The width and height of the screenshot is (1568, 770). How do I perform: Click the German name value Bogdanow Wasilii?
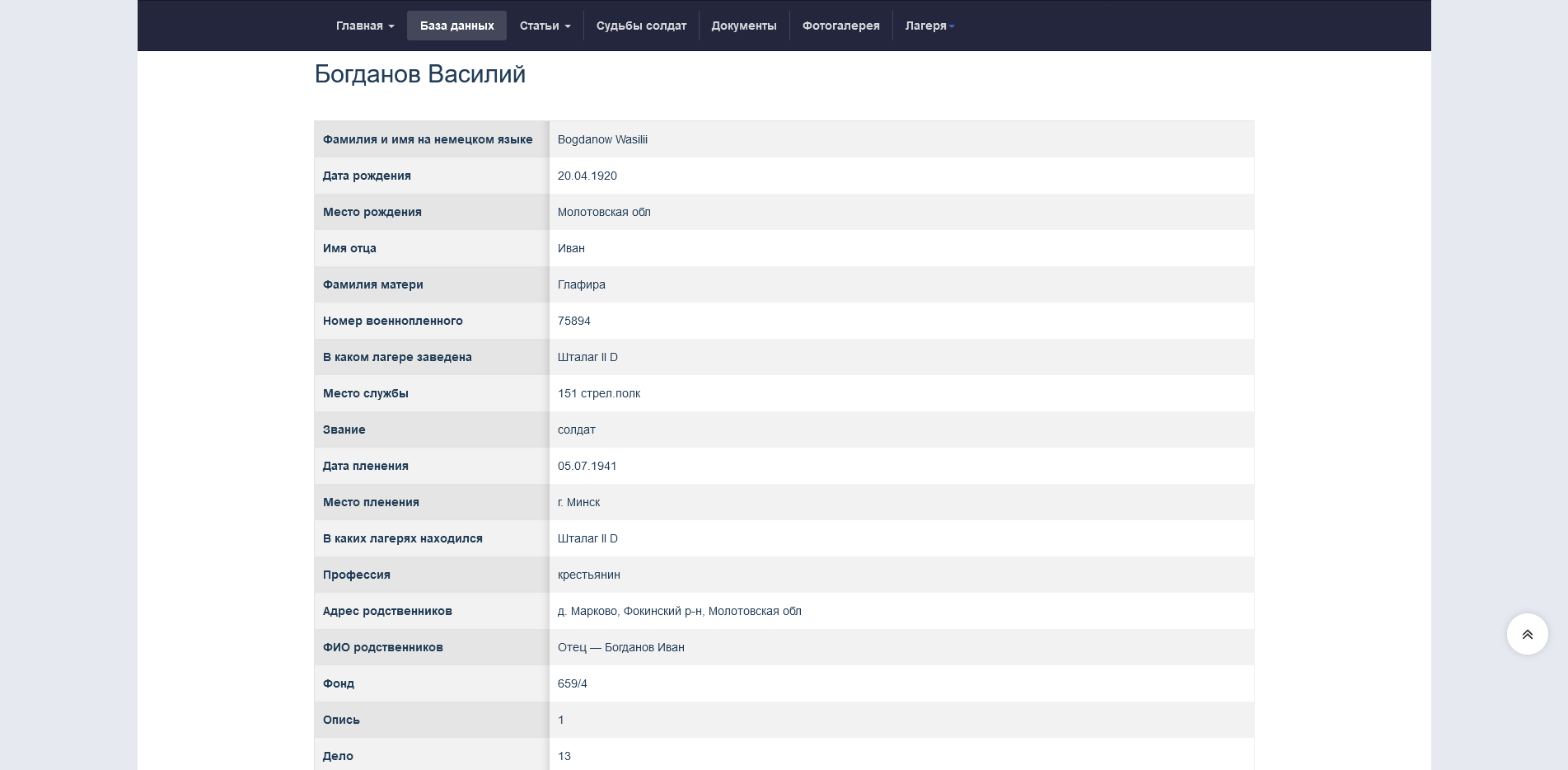click(602, 139)
